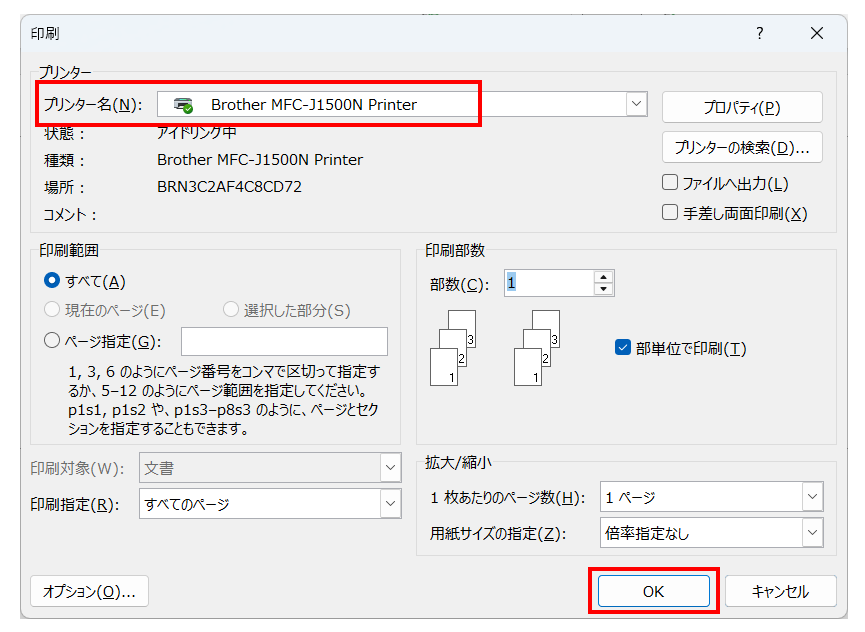865x632 pixels.
Task: Click the 種類 value Brother MFC-J1500N Printer
Action: (260, 159)
